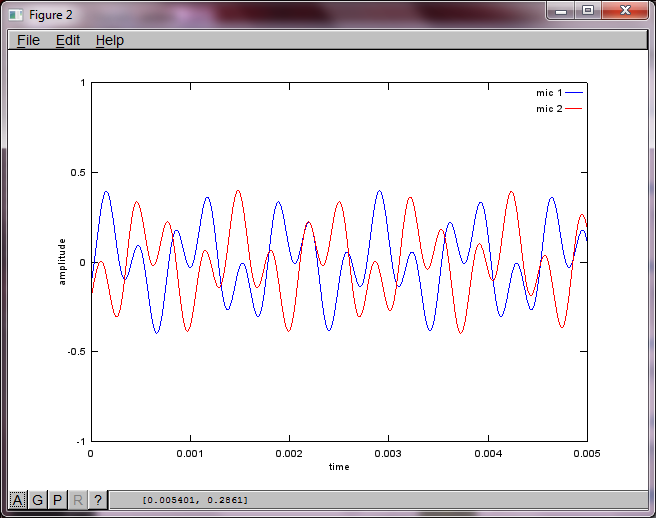The width and height of the screenshot is (656, 518).
Task: Click the 'amplitude' y-axis label
Action: click(62, 262)
